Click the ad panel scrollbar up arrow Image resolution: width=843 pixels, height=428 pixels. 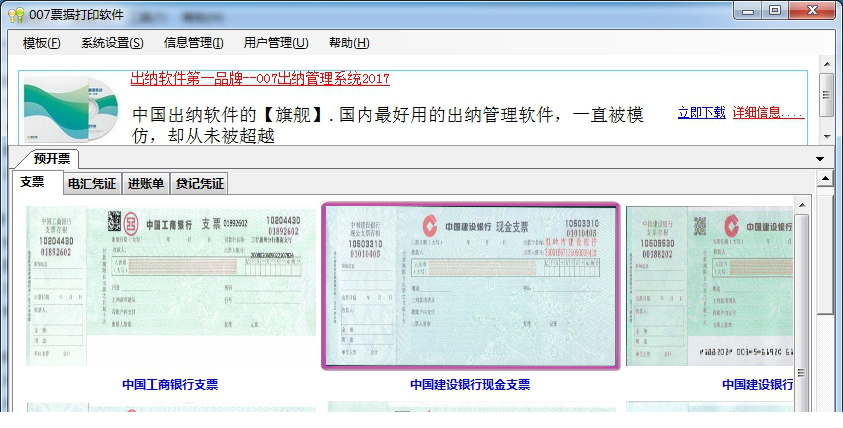point(827,63)
